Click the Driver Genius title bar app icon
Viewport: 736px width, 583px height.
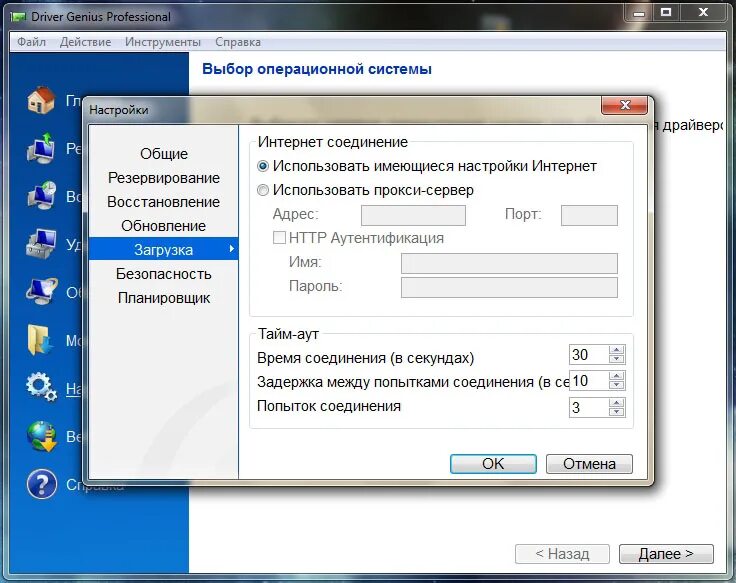[18, 17]
